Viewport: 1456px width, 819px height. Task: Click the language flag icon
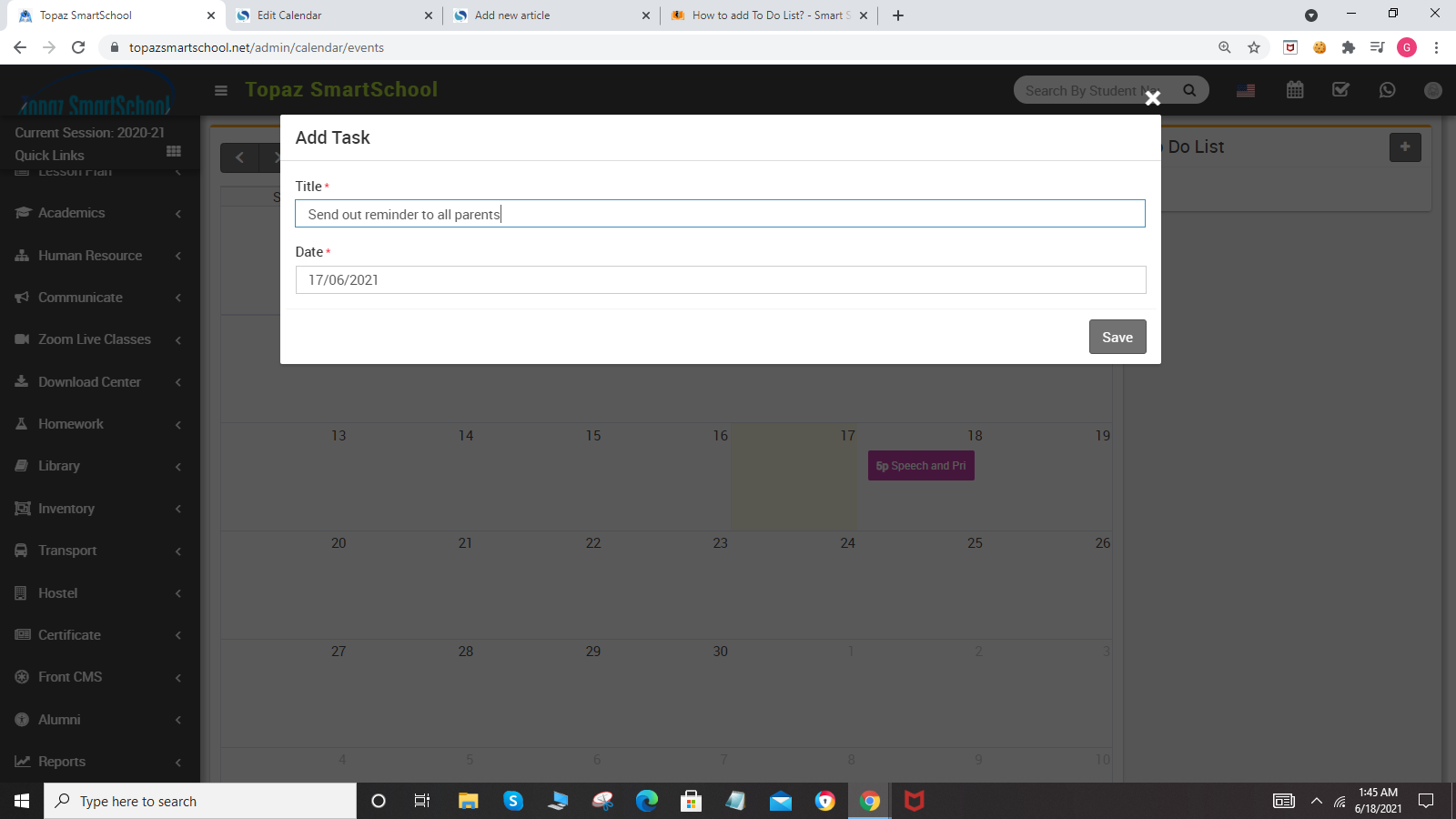[x=1246, y=90]
